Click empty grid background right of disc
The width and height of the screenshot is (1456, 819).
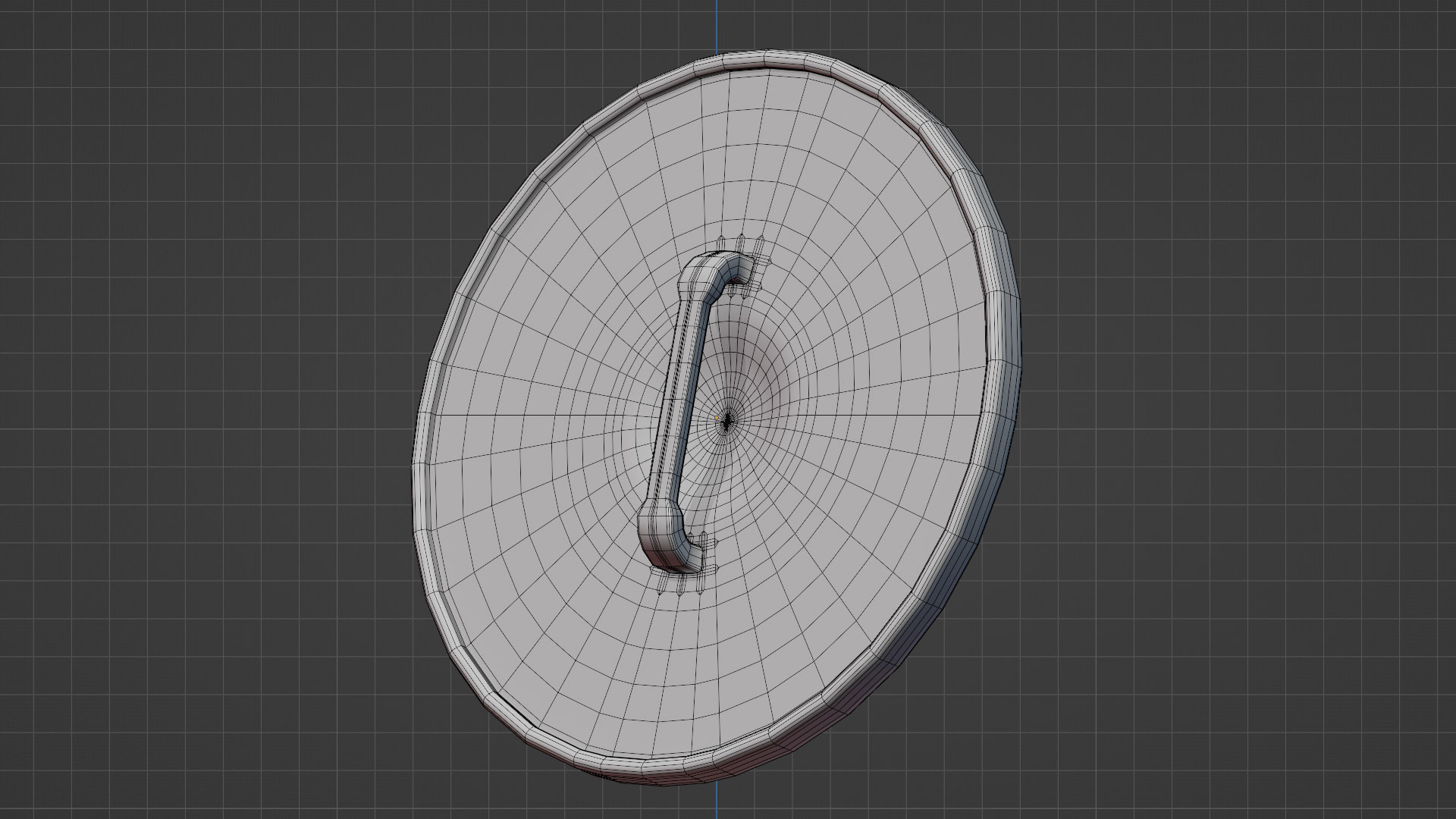(x=1228, y=409)
